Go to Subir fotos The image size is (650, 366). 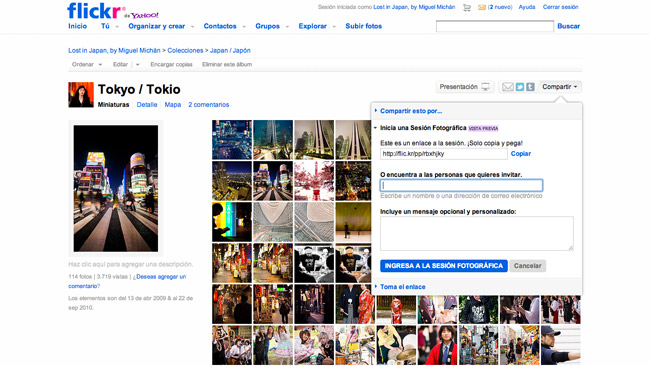(364, 26)
